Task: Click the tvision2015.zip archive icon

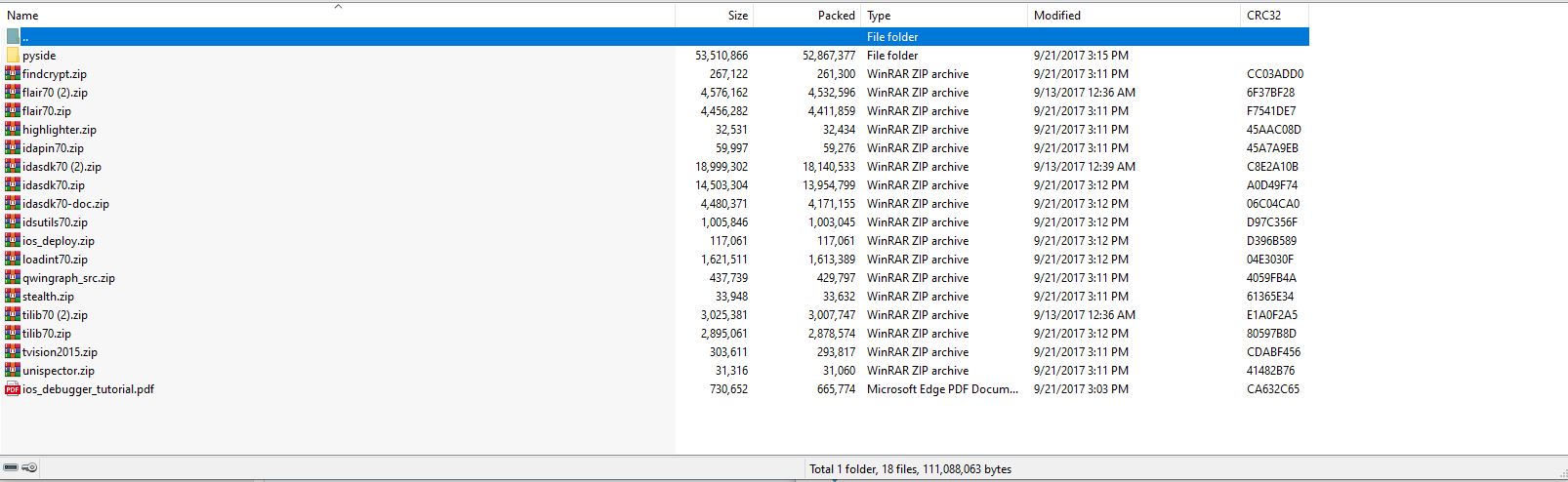Action: pyautogui.click(x=13, y=351)
